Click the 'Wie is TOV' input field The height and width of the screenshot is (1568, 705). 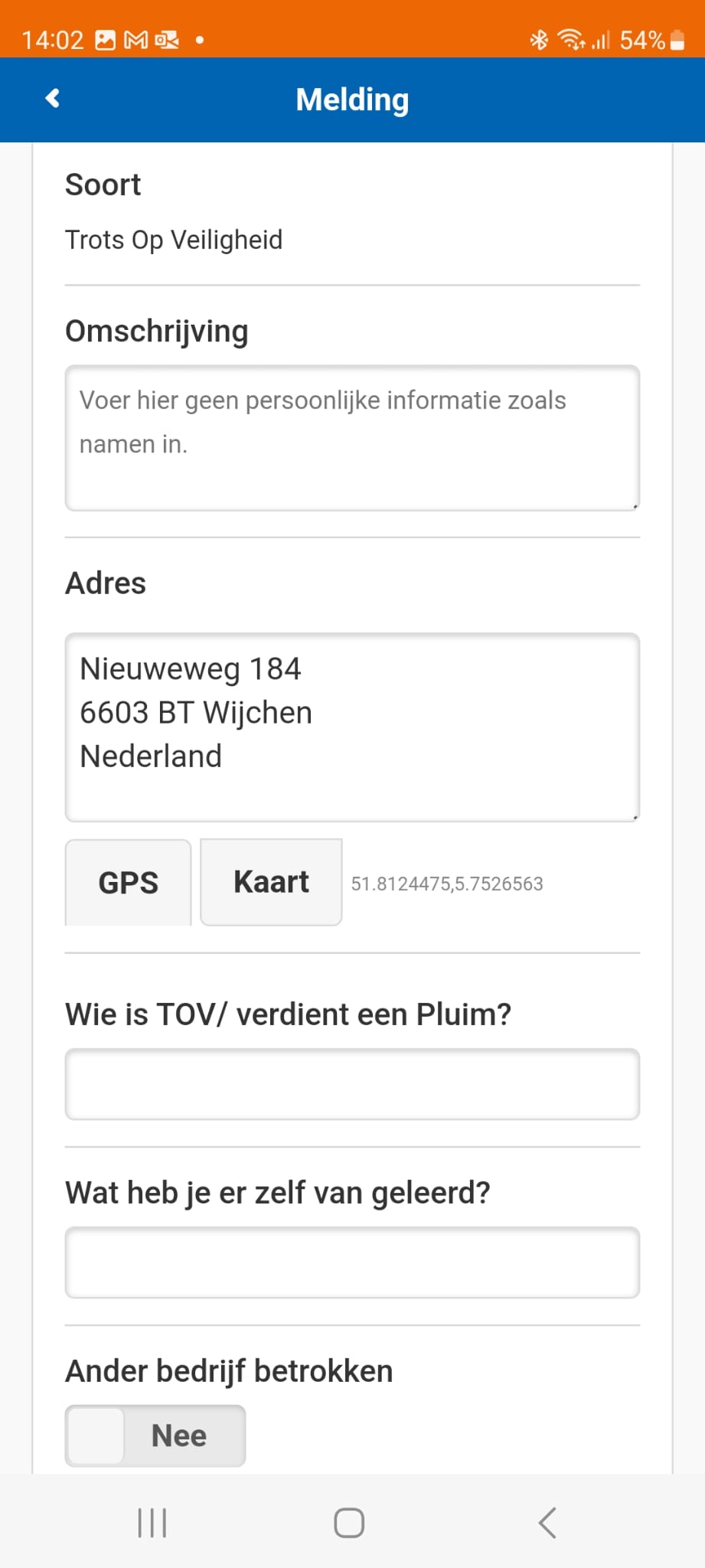coord(352,1084)
